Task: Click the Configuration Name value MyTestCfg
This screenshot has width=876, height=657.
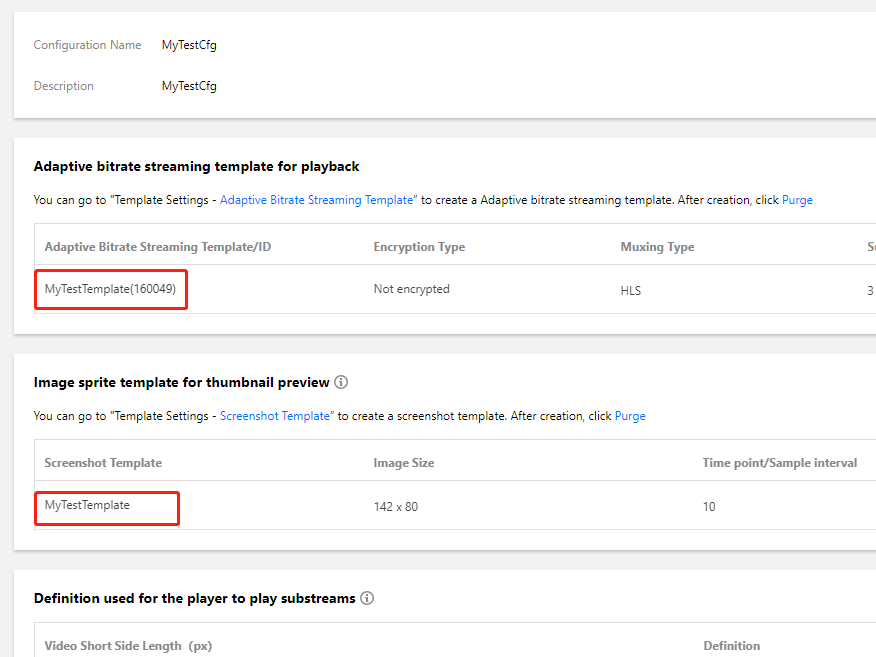Action: click(x=189, y=45)
